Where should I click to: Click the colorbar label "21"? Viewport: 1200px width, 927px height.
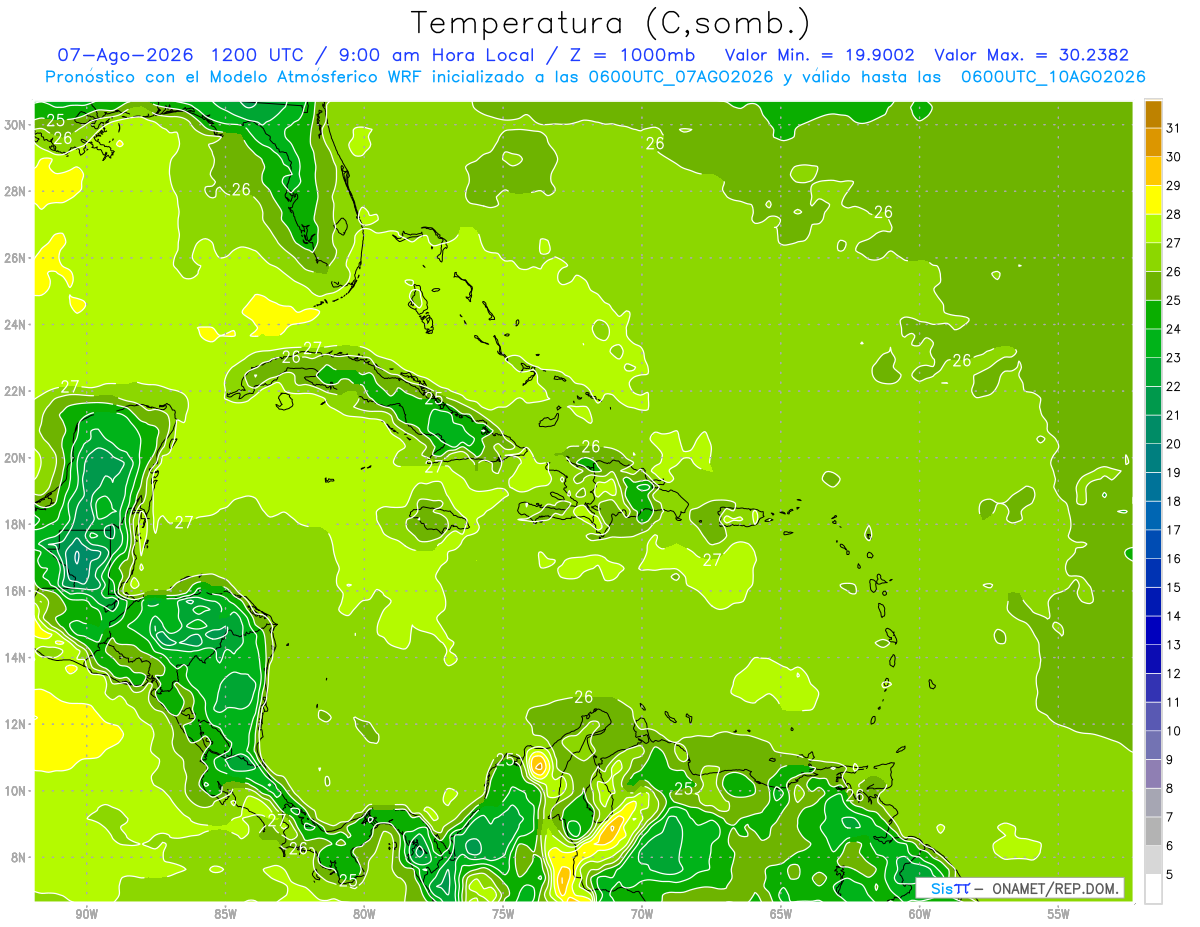[1174, 414]
